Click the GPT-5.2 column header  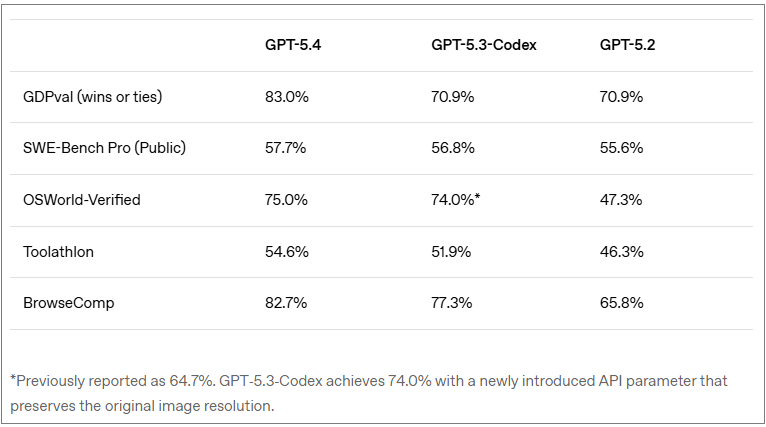pos(627,45)
